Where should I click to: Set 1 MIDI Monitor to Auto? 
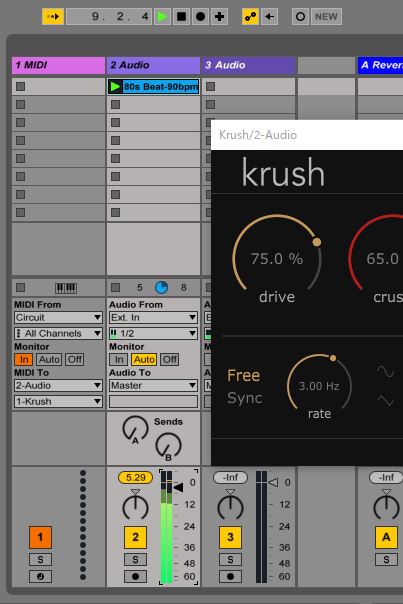tap(49, 359)
